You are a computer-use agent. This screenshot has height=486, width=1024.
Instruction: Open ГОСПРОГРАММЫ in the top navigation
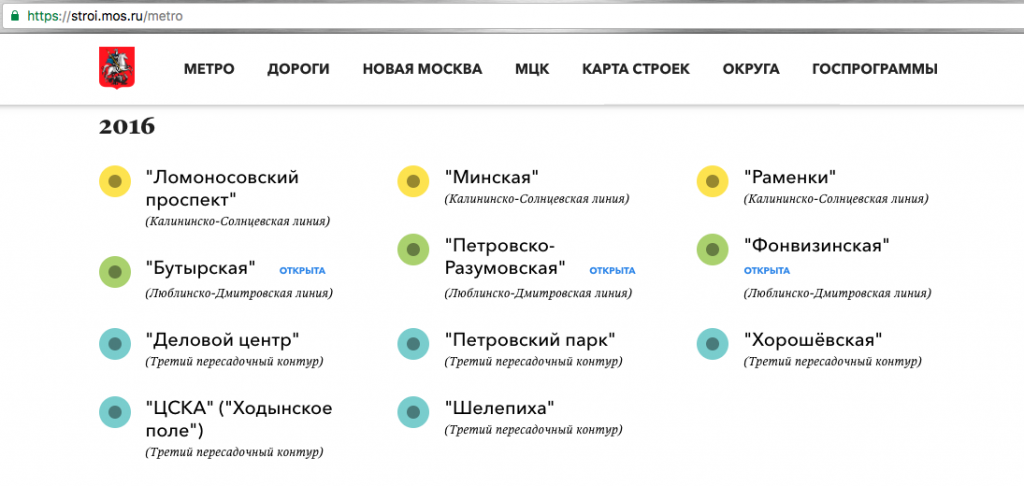(x=875, y=69)
